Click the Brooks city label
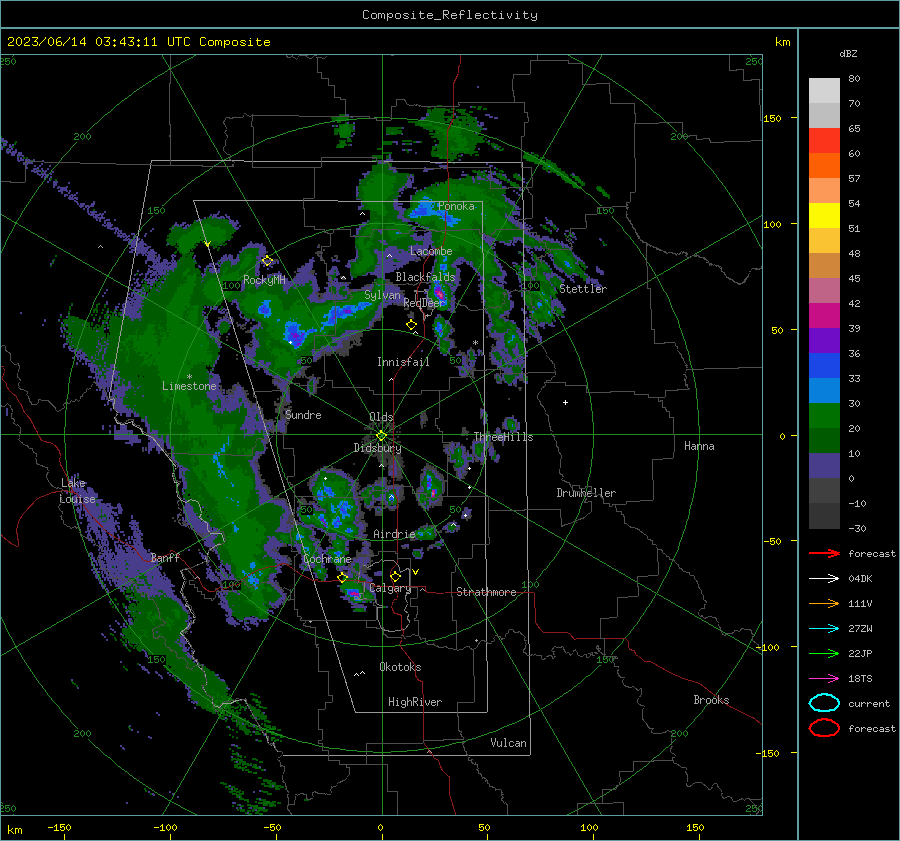The image size is (900, 841). [x=711, y=700]
